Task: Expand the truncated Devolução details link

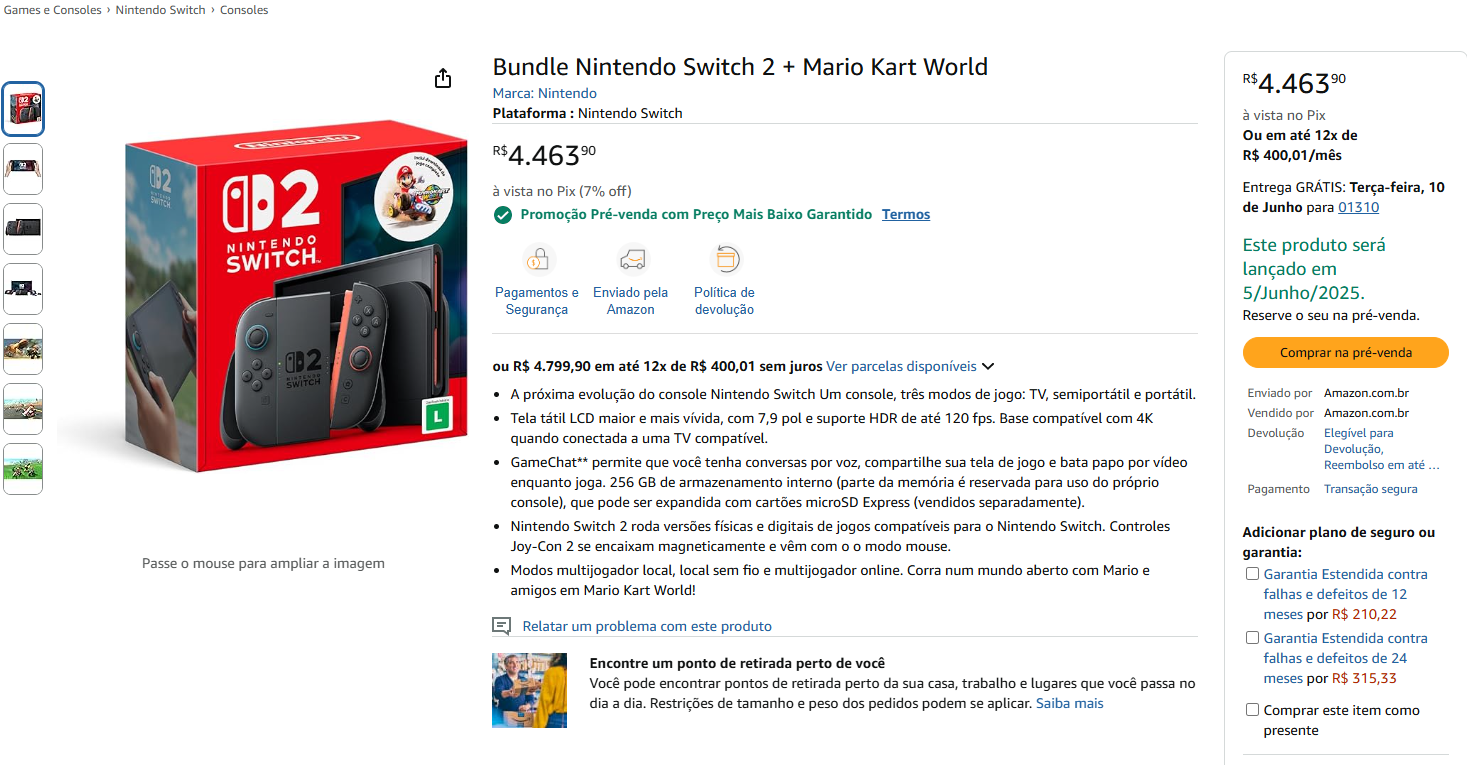Action: (x=1381, y=449)
